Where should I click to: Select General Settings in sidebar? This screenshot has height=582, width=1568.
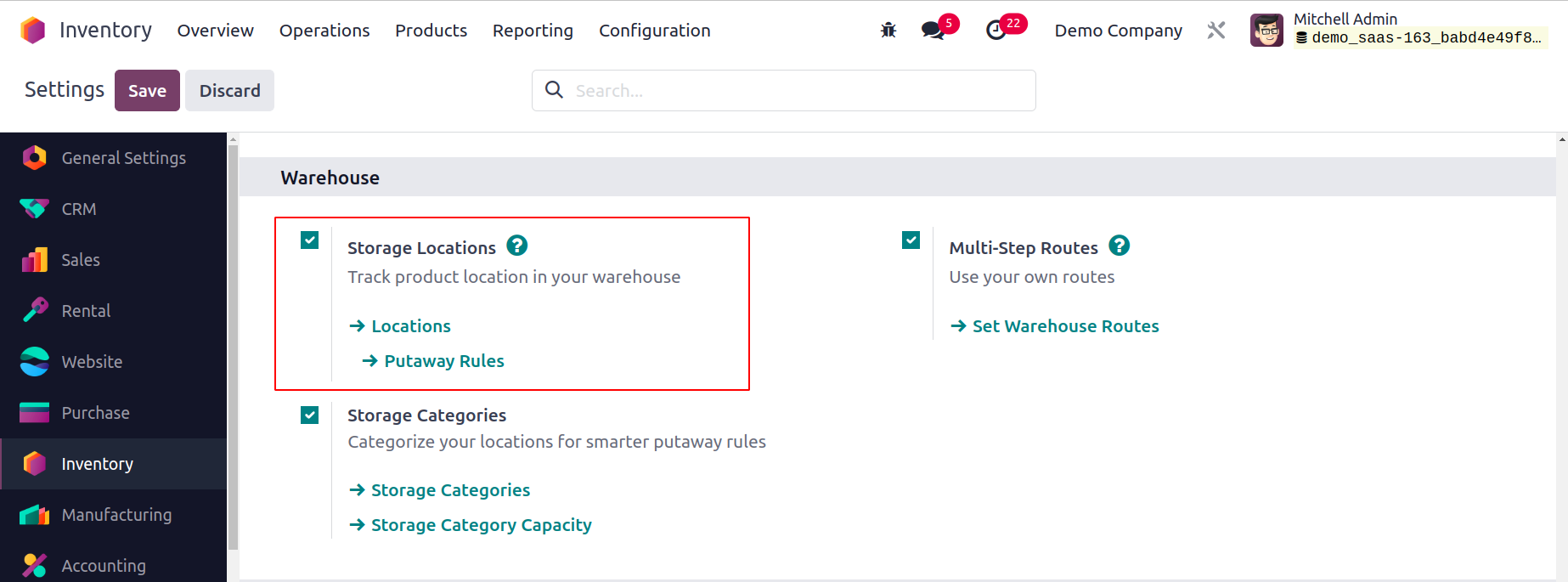(x=114, y=158)
